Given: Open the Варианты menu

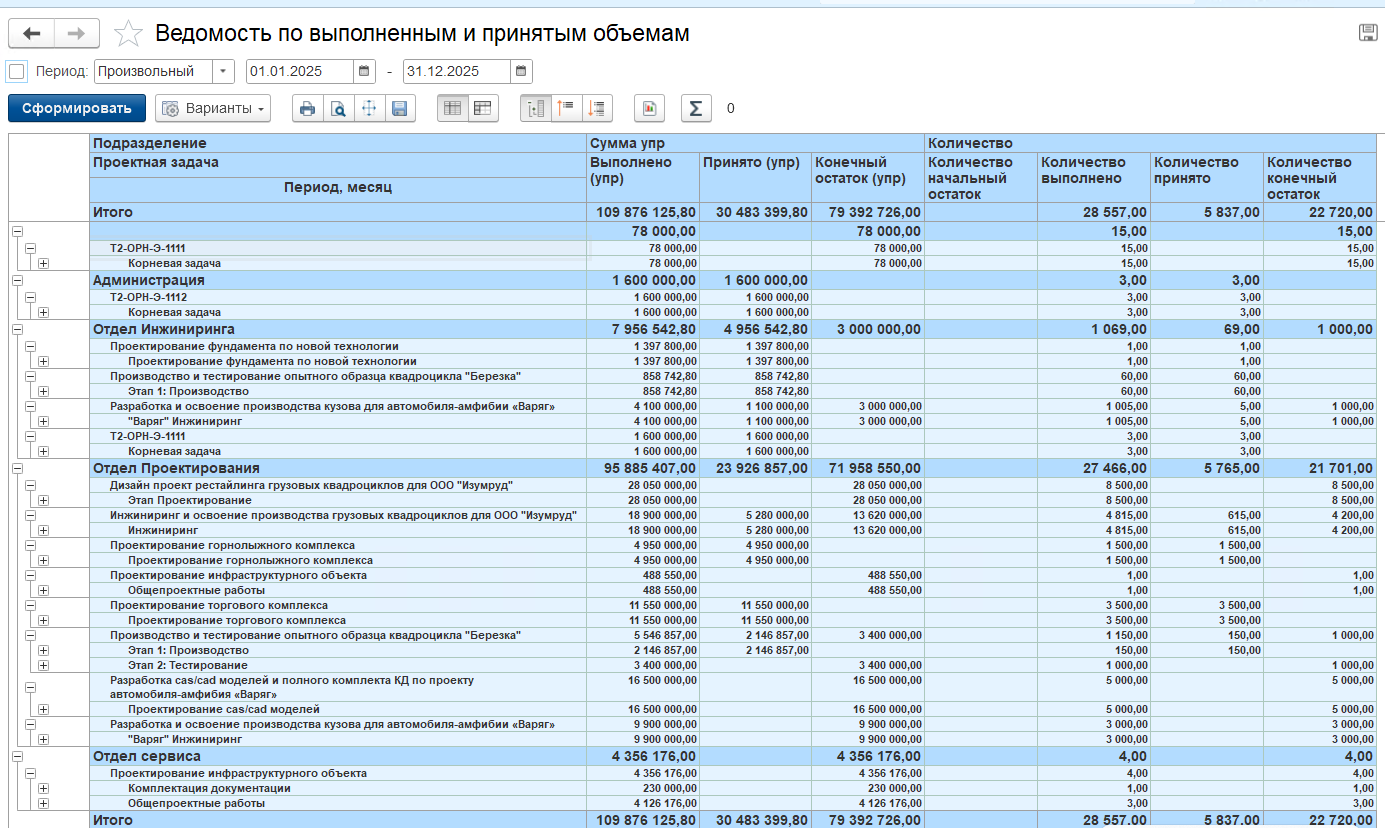Looking at the screenshot, I should click(213, 108).
